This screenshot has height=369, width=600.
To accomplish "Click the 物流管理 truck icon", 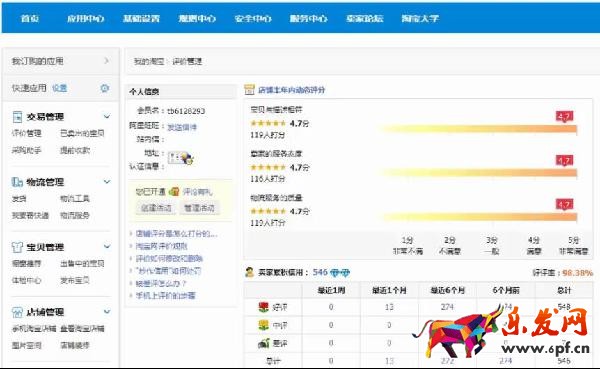I will click(x=17, y=182).
